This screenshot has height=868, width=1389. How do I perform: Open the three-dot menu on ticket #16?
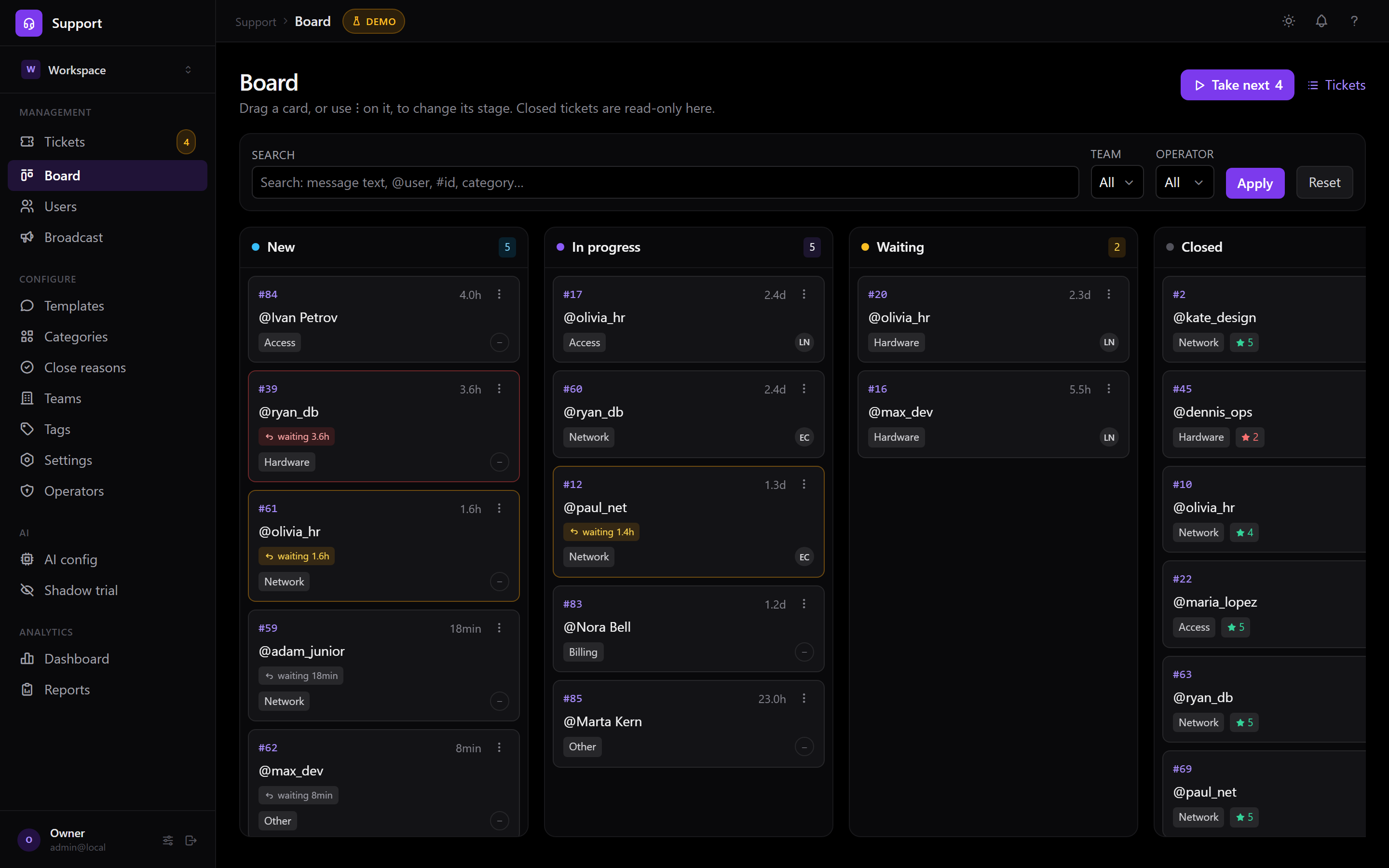(1109, 389)
